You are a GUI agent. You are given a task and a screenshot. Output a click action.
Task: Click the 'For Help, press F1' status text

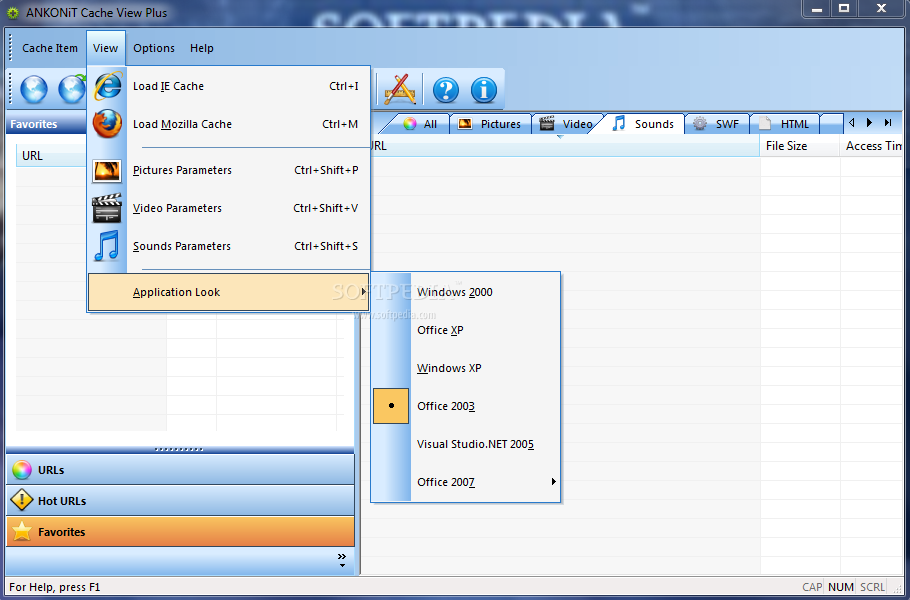coord(55,587)
